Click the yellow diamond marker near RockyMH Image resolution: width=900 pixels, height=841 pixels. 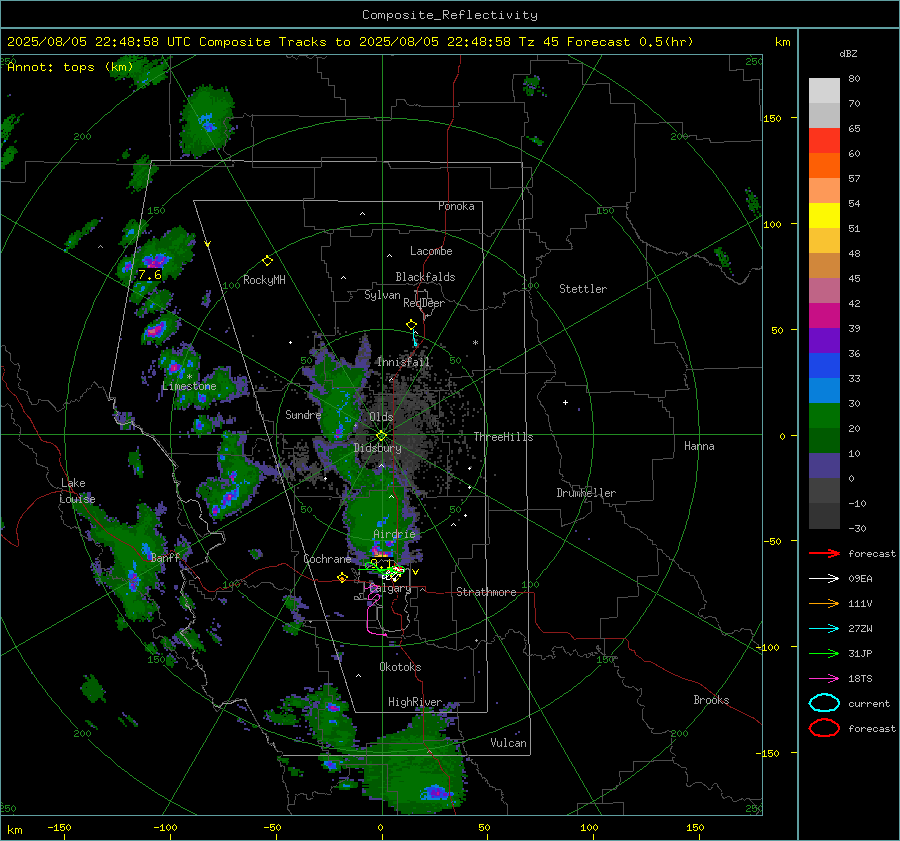[267, 261]
